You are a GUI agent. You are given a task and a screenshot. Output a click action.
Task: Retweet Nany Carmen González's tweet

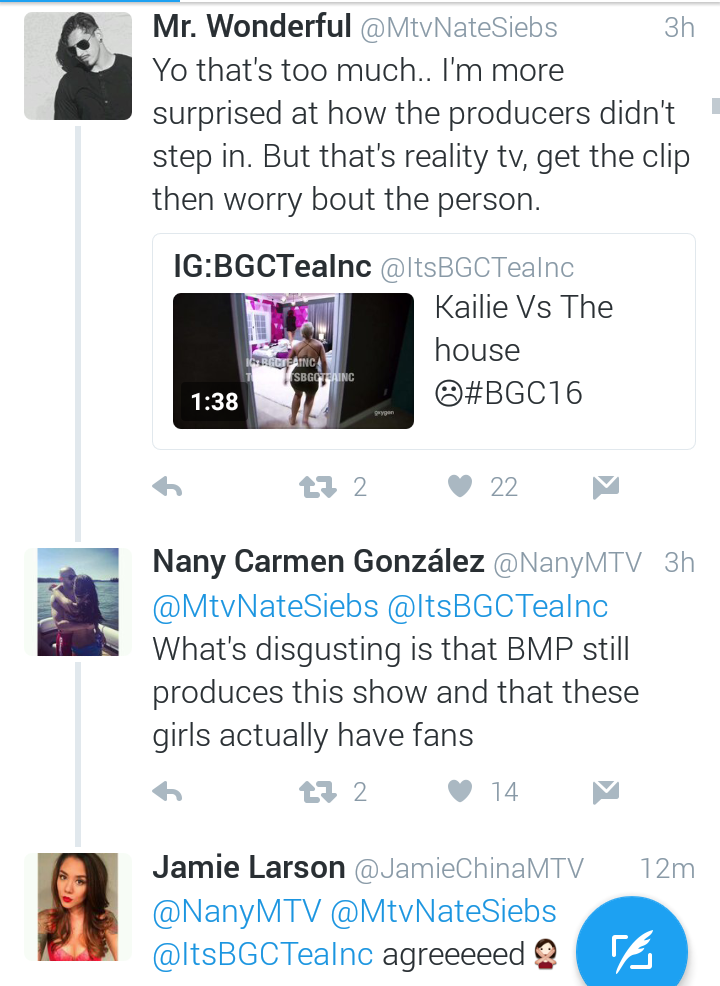point(318,792)
